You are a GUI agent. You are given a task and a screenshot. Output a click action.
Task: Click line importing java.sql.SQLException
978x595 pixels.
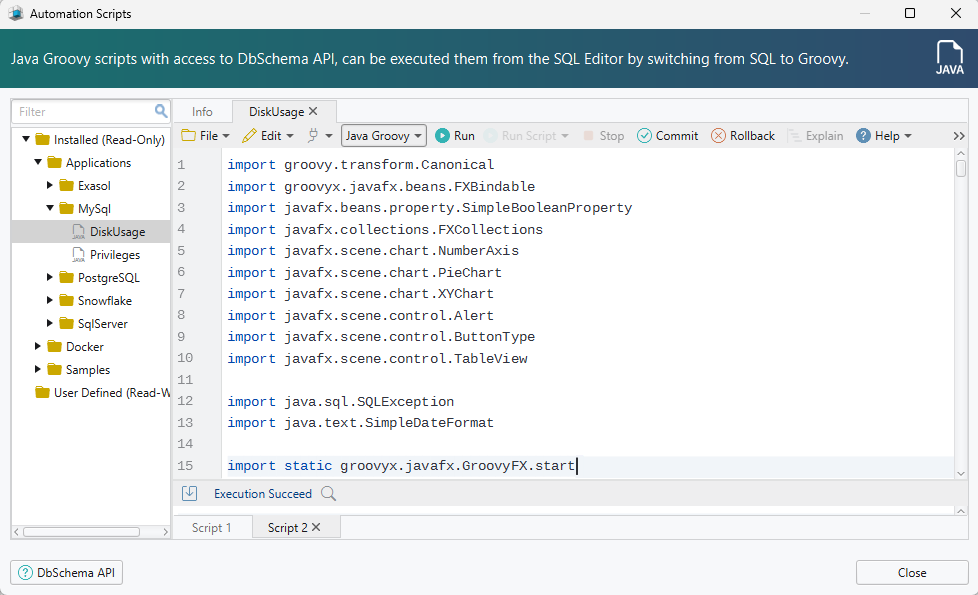341,402
